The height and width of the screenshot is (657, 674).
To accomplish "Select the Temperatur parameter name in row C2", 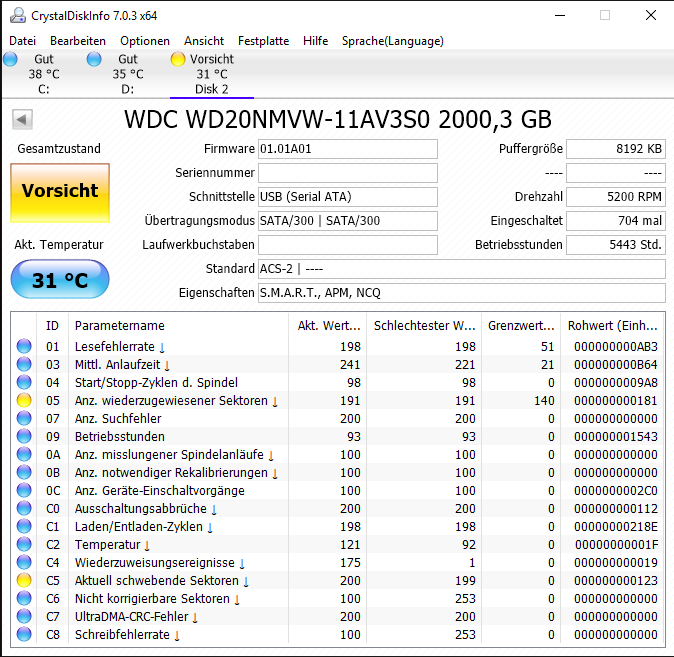I will [x=113, y=545].
